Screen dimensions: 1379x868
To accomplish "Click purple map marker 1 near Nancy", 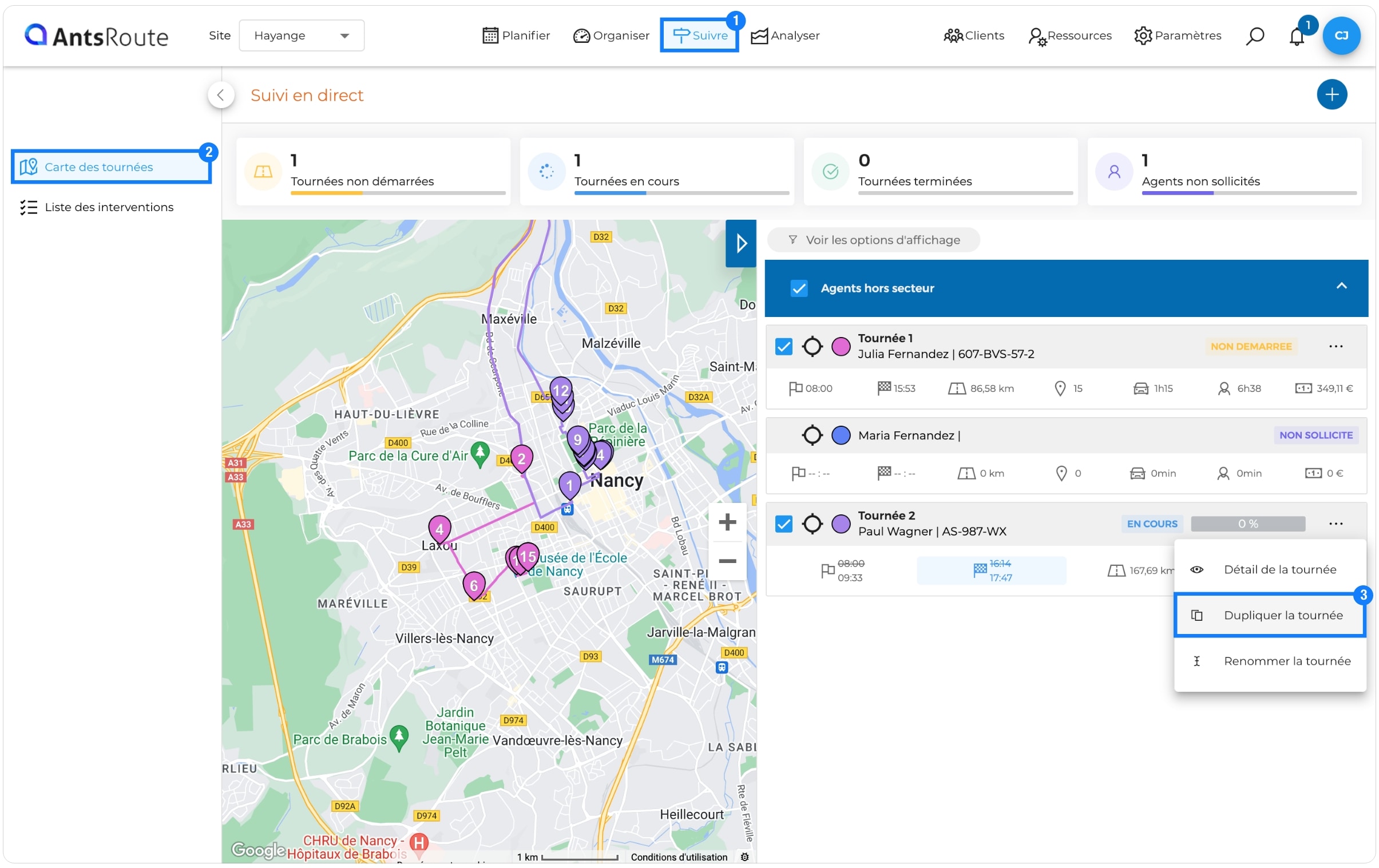I will click(569, 487).
